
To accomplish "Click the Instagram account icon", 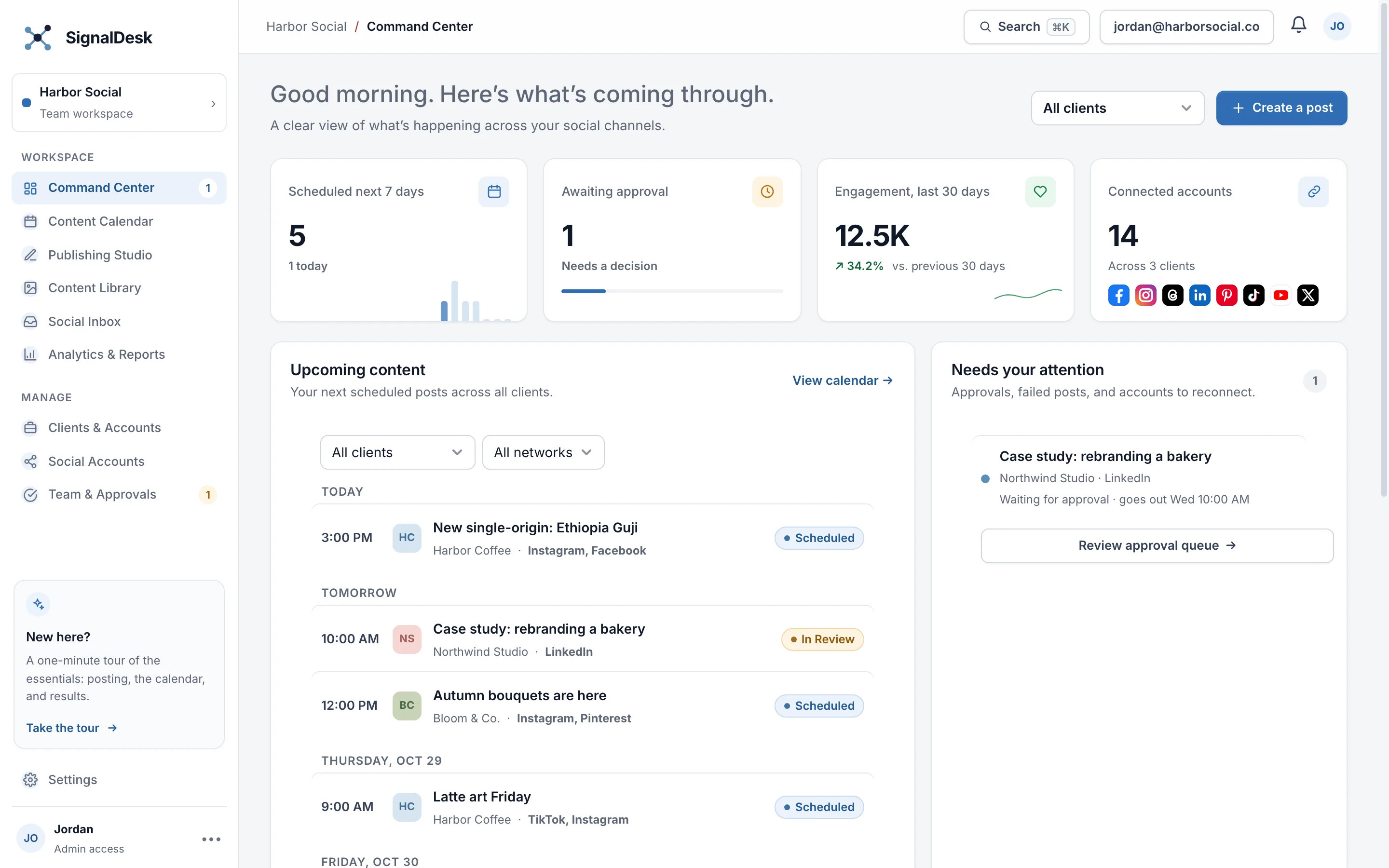I will [x=1145, y=295].
